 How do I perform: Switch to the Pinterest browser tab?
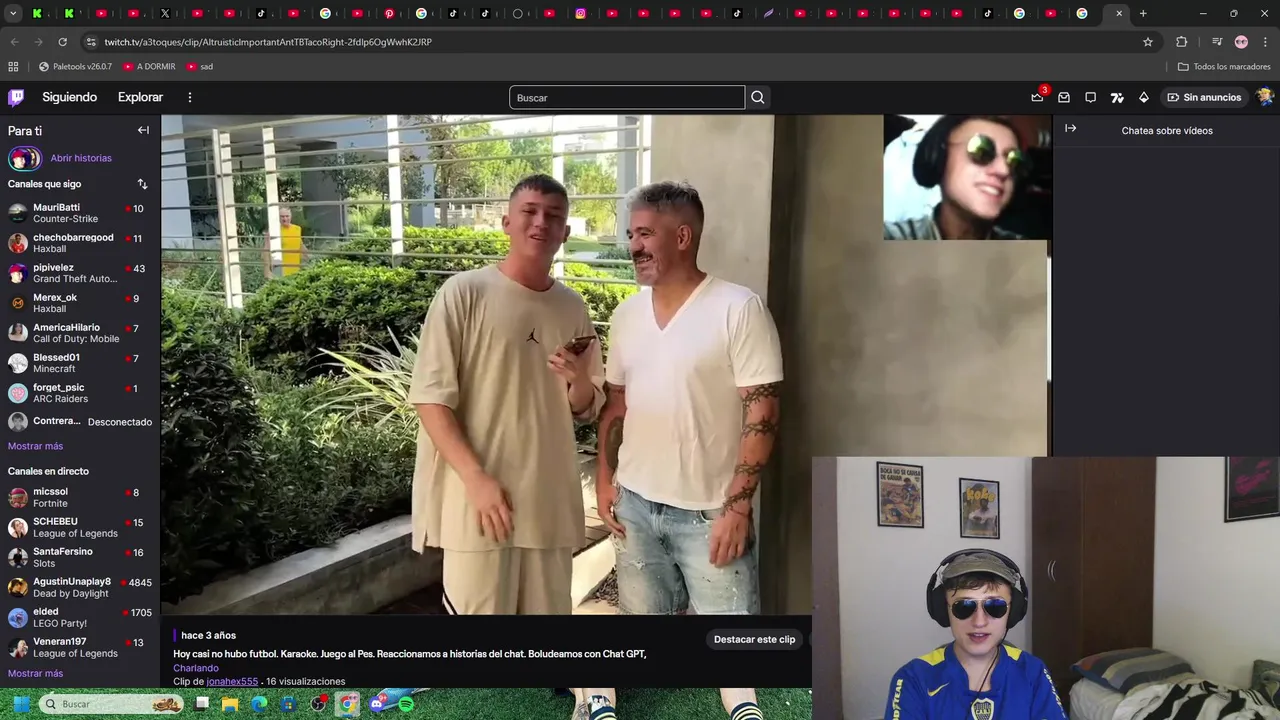point(389,13)
